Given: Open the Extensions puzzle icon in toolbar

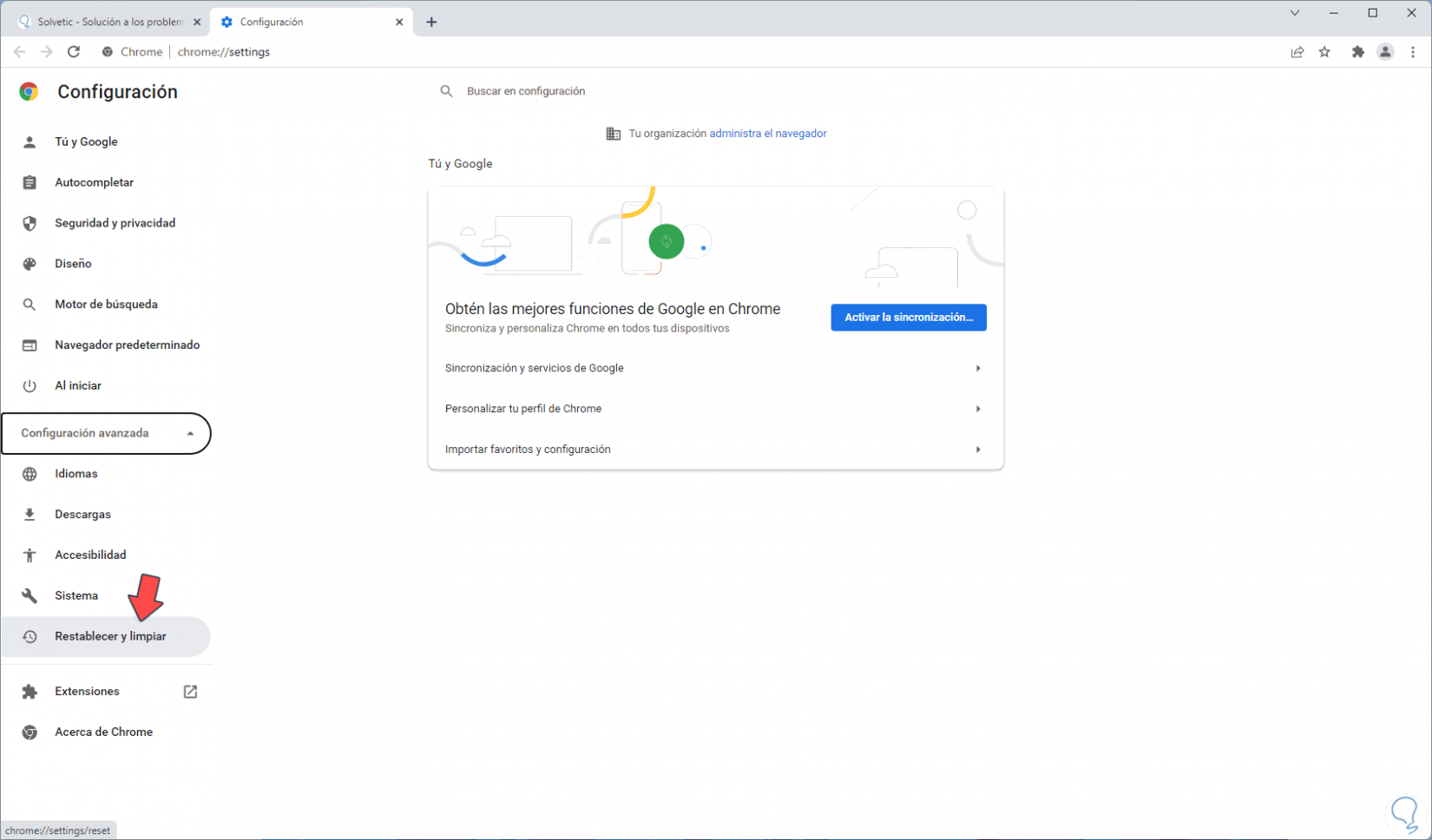Looking at the screenshot, I should [x=1358, y=52].
